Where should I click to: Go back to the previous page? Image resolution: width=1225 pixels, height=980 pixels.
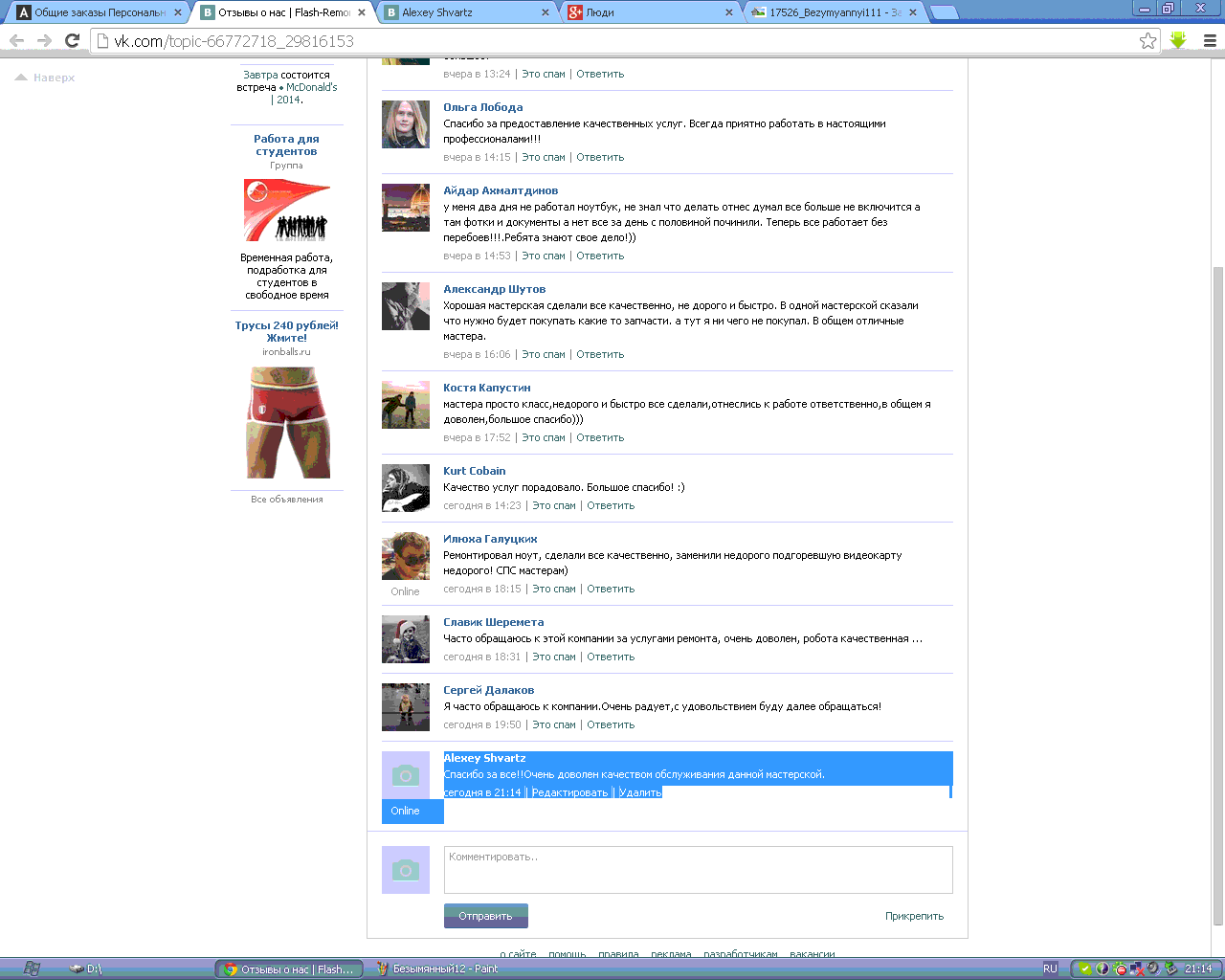pyautogui.click(x=16, y=40)
